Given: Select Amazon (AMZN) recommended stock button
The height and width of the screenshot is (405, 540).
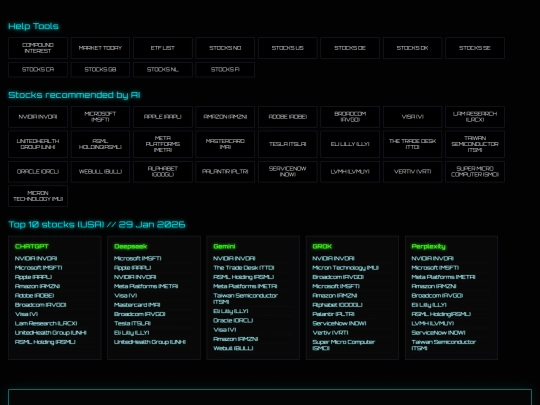Looking at the screenshot, I should (225, 117).
